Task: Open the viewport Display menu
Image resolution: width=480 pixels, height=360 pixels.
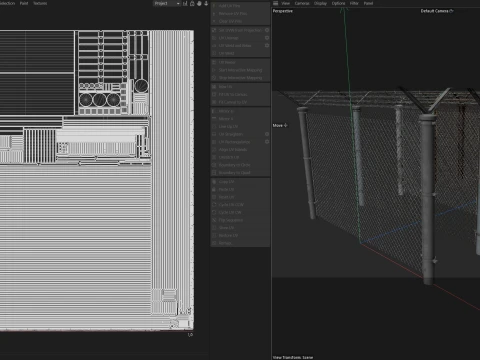Action: (x=320, y=3)
